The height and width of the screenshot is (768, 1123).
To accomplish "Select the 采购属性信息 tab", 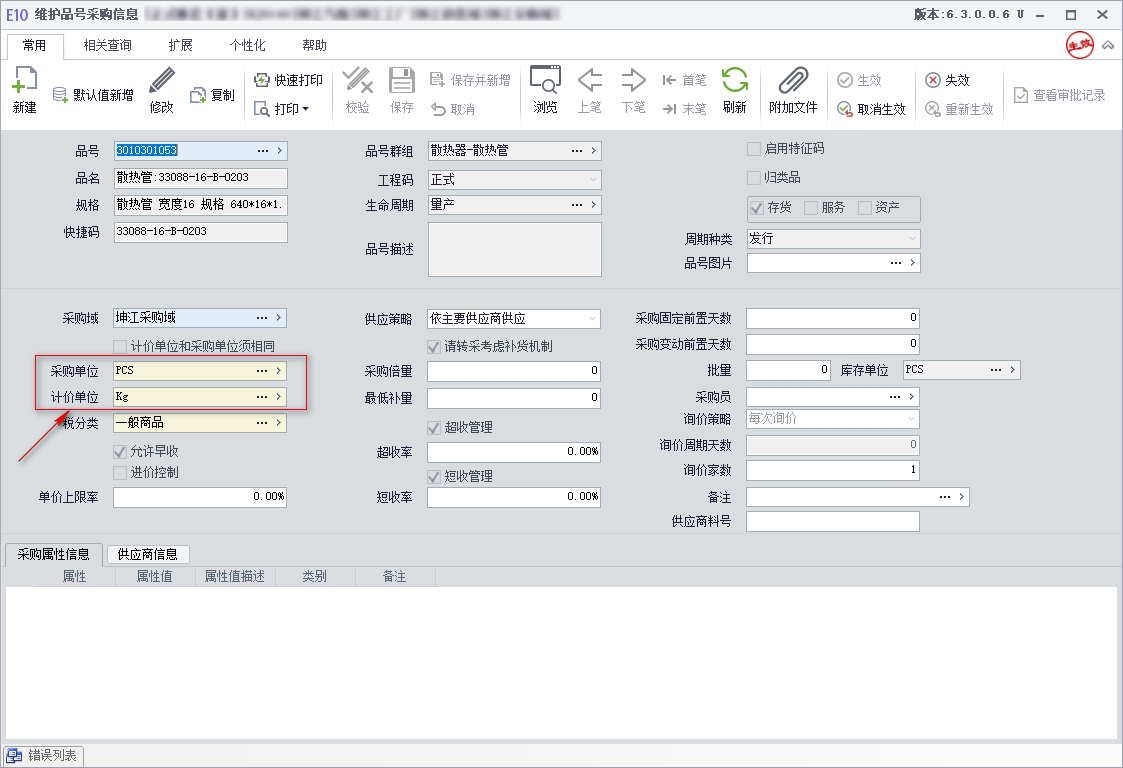I will click(x=54, y=554).
